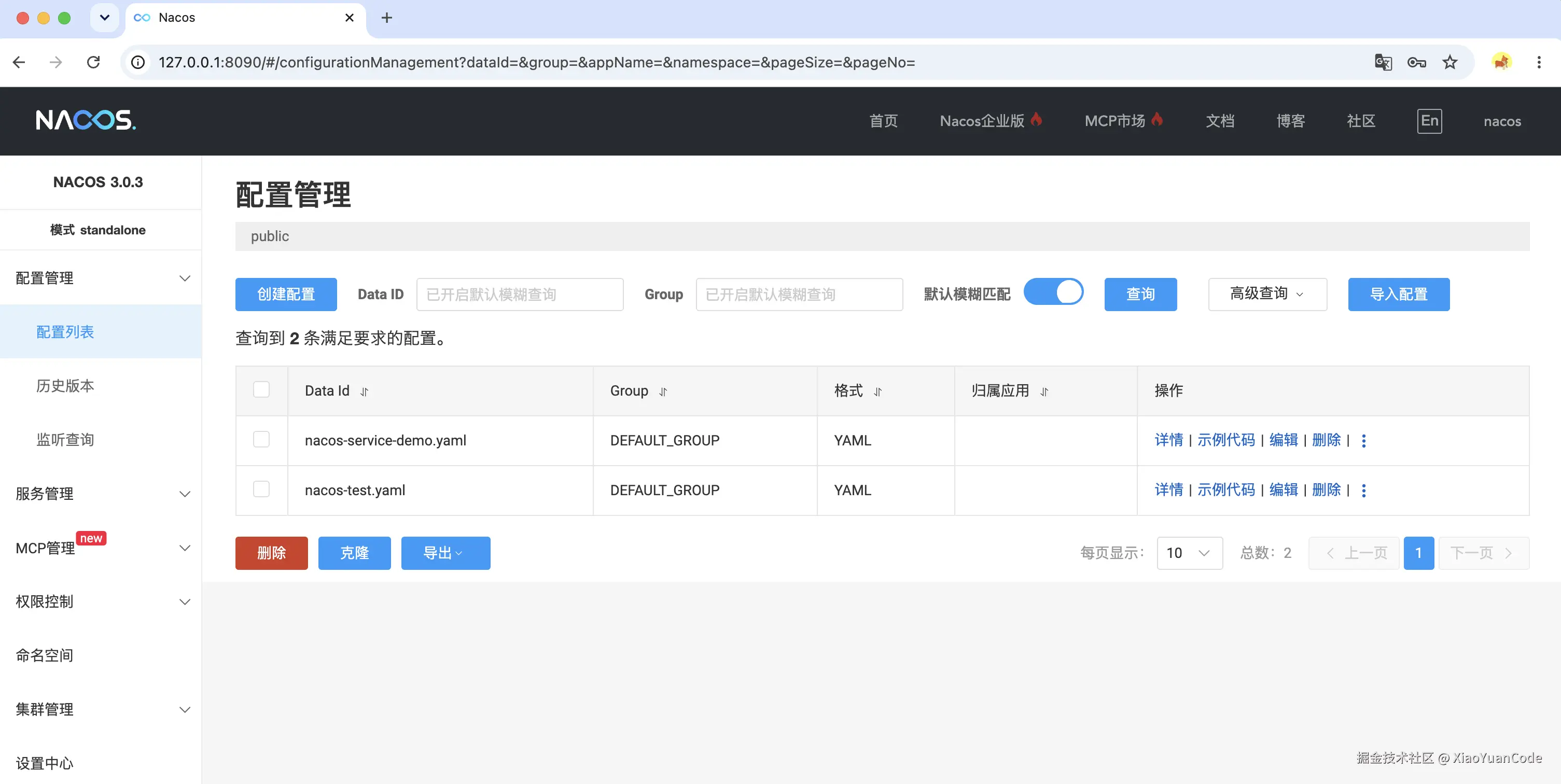Click the browser address bar URL
The width and height of the screenshot is (1561, 784).
(x=536, y=62)
